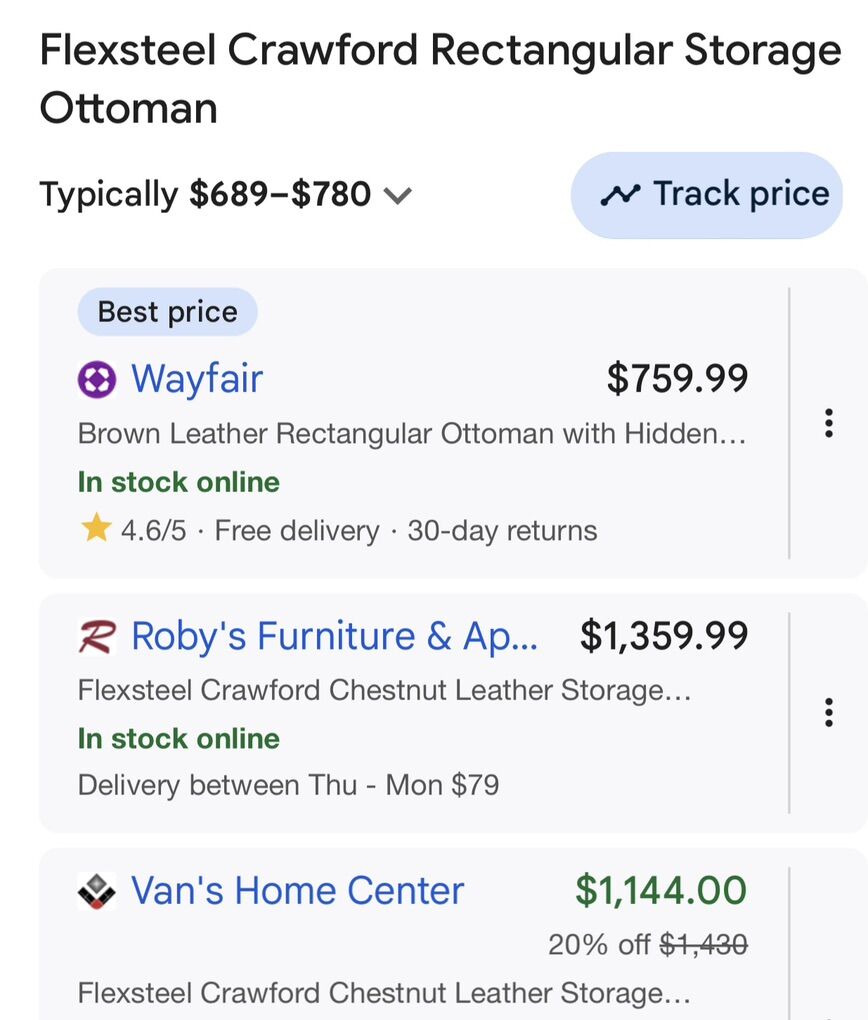Open the Van's Home Center link
Viewport: 868px width, 1020px height.
coord(298,891)
